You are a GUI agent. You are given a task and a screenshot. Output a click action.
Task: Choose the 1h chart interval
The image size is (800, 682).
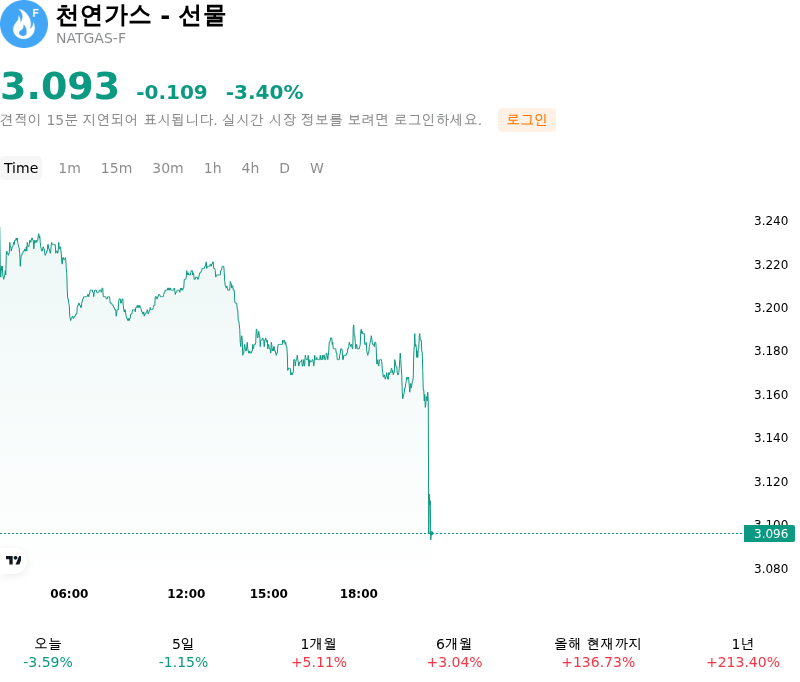(213, 168)
